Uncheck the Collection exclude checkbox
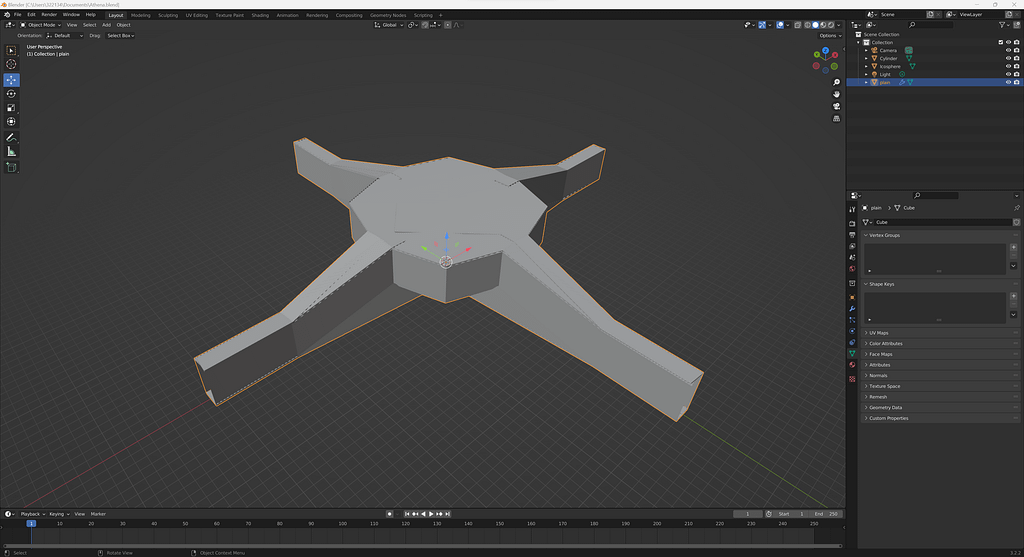Viewport: 1024px width, 557px height. tap(1000, 42)
